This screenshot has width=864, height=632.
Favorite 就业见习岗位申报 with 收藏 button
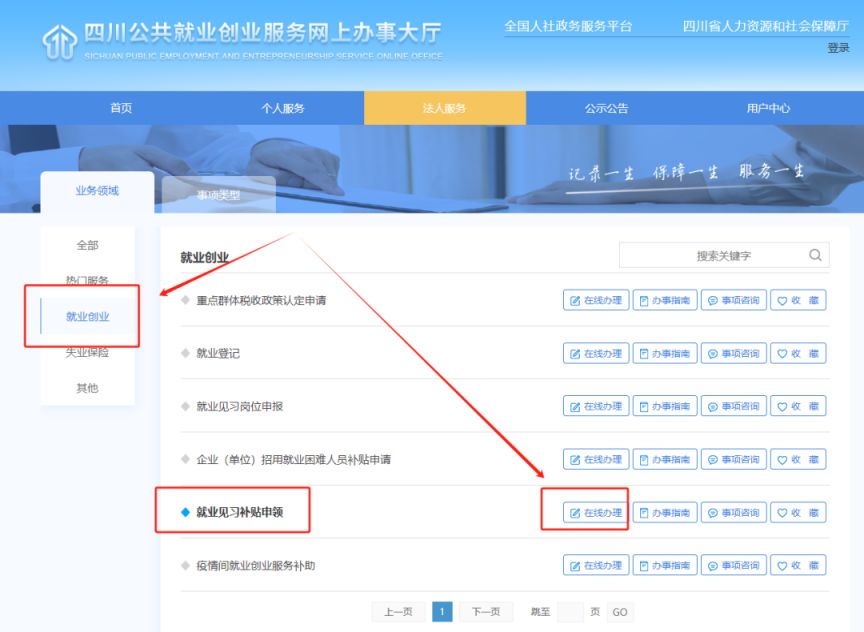tap(798, 406)
